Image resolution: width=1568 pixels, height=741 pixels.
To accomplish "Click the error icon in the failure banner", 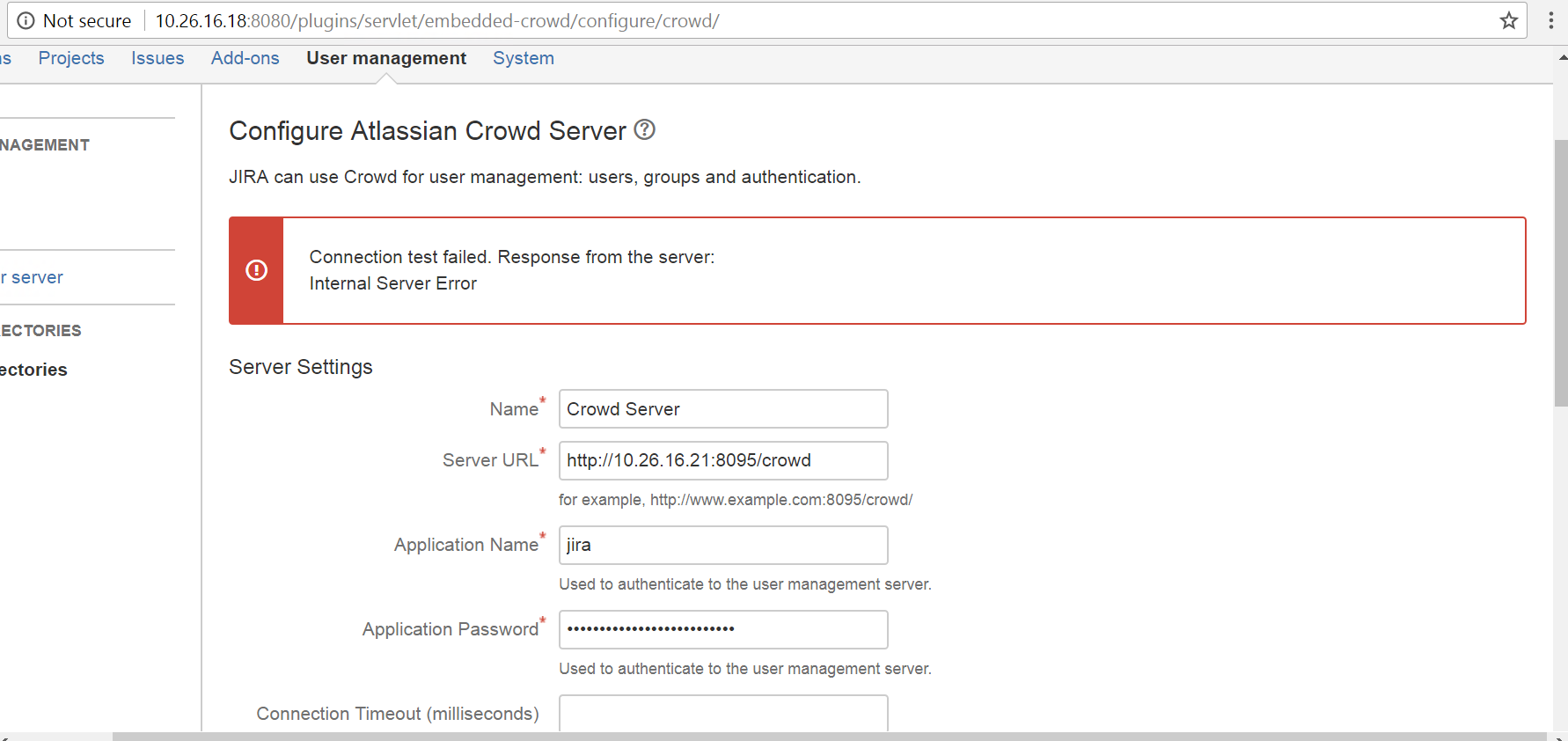I will (256, 270).
